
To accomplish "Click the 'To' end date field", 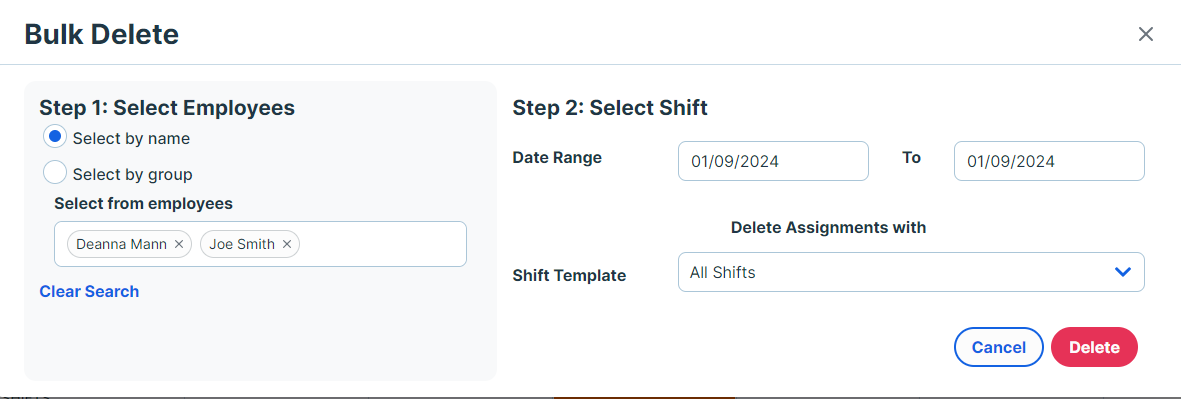I will pyautogui.click(x=1049, y=161).
